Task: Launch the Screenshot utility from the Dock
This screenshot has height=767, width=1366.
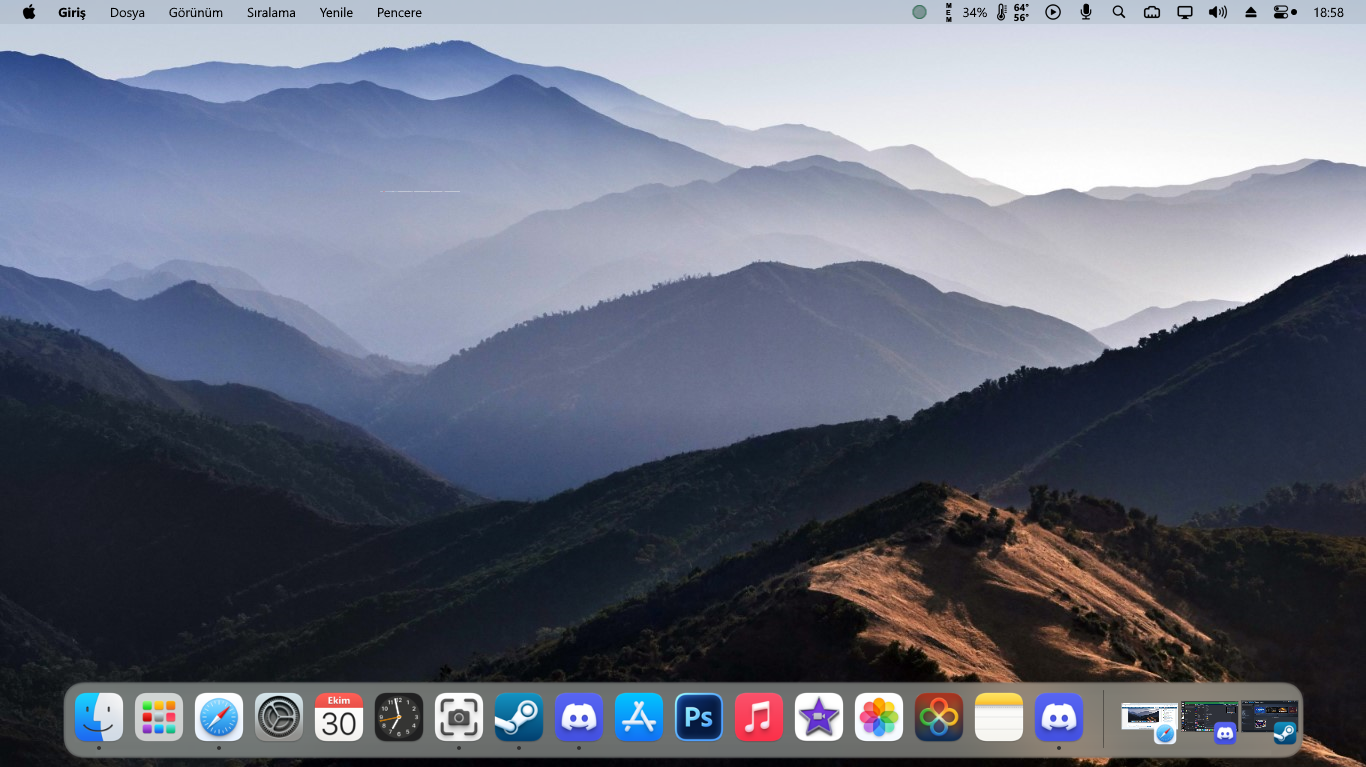Action: 458,717
